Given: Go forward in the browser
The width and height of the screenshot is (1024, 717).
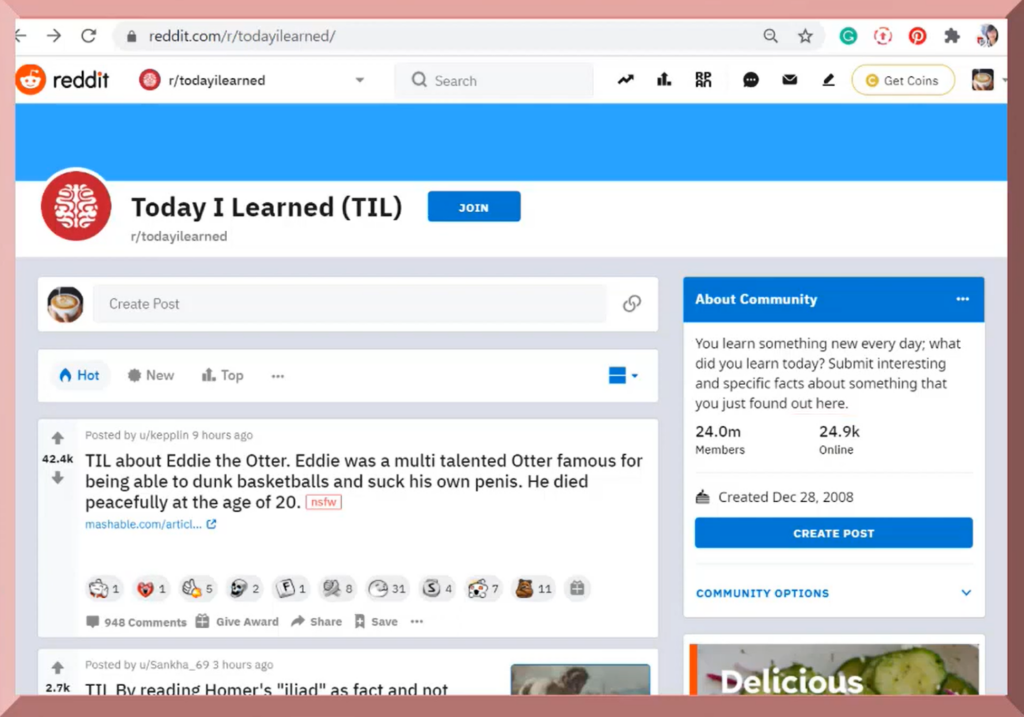Looking at the screenshot, I should pos(54,36).
